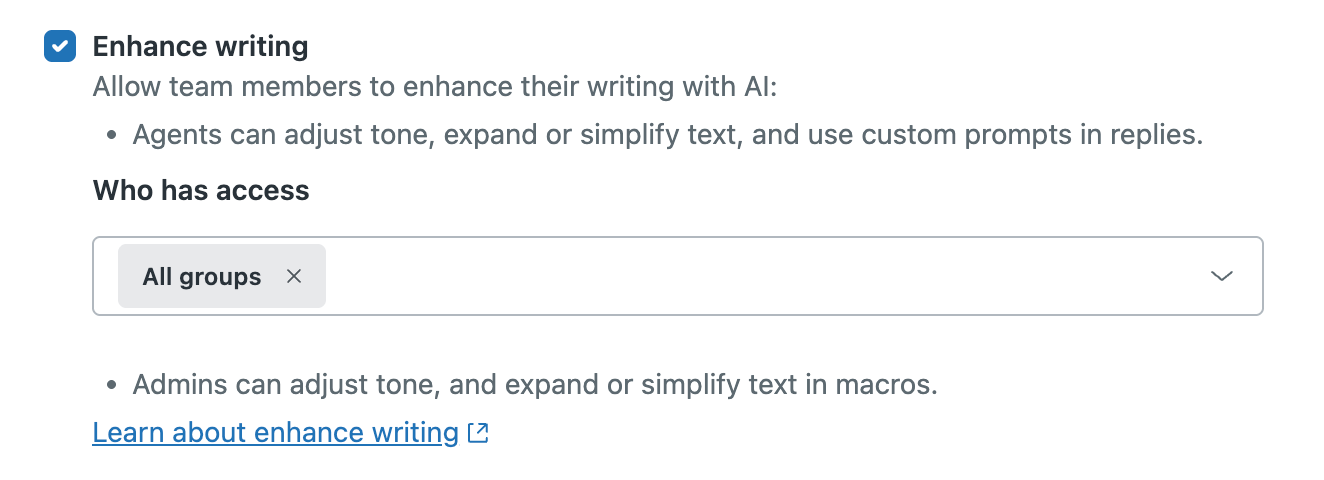This screenshot has width=1324, height=480.
Task: Click the word replies in the Agents line
Action: pyautogui.click(x=1154, y=135)
